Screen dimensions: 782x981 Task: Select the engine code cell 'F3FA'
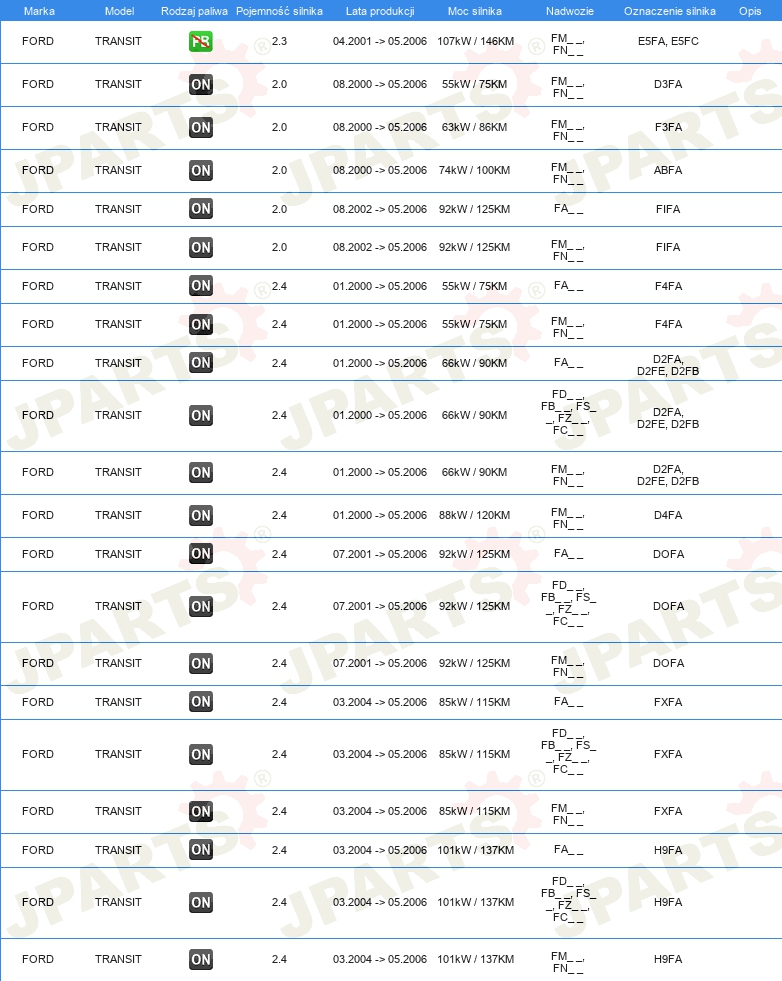[x=668, y=127]
